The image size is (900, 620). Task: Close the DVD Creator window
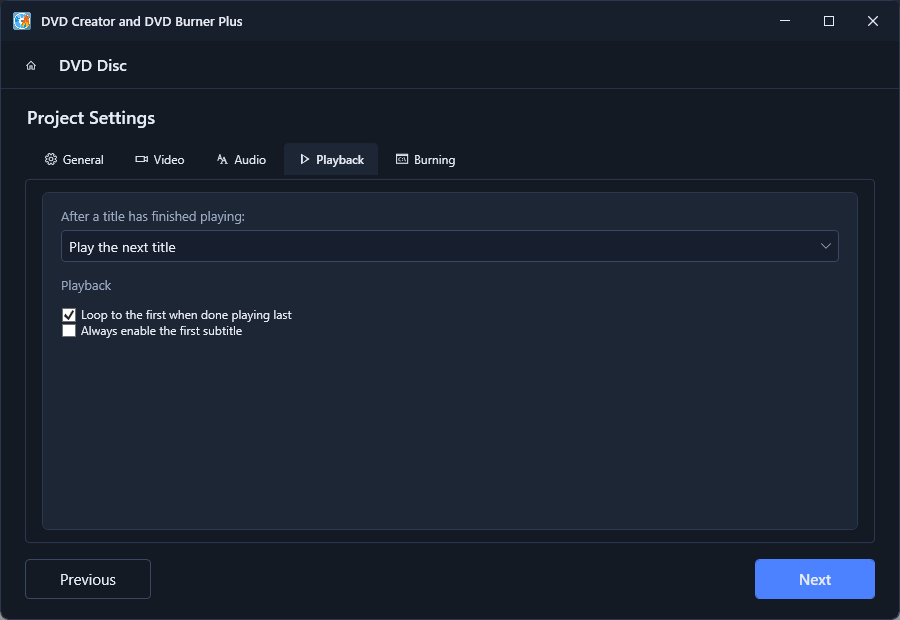click(872, 21)
